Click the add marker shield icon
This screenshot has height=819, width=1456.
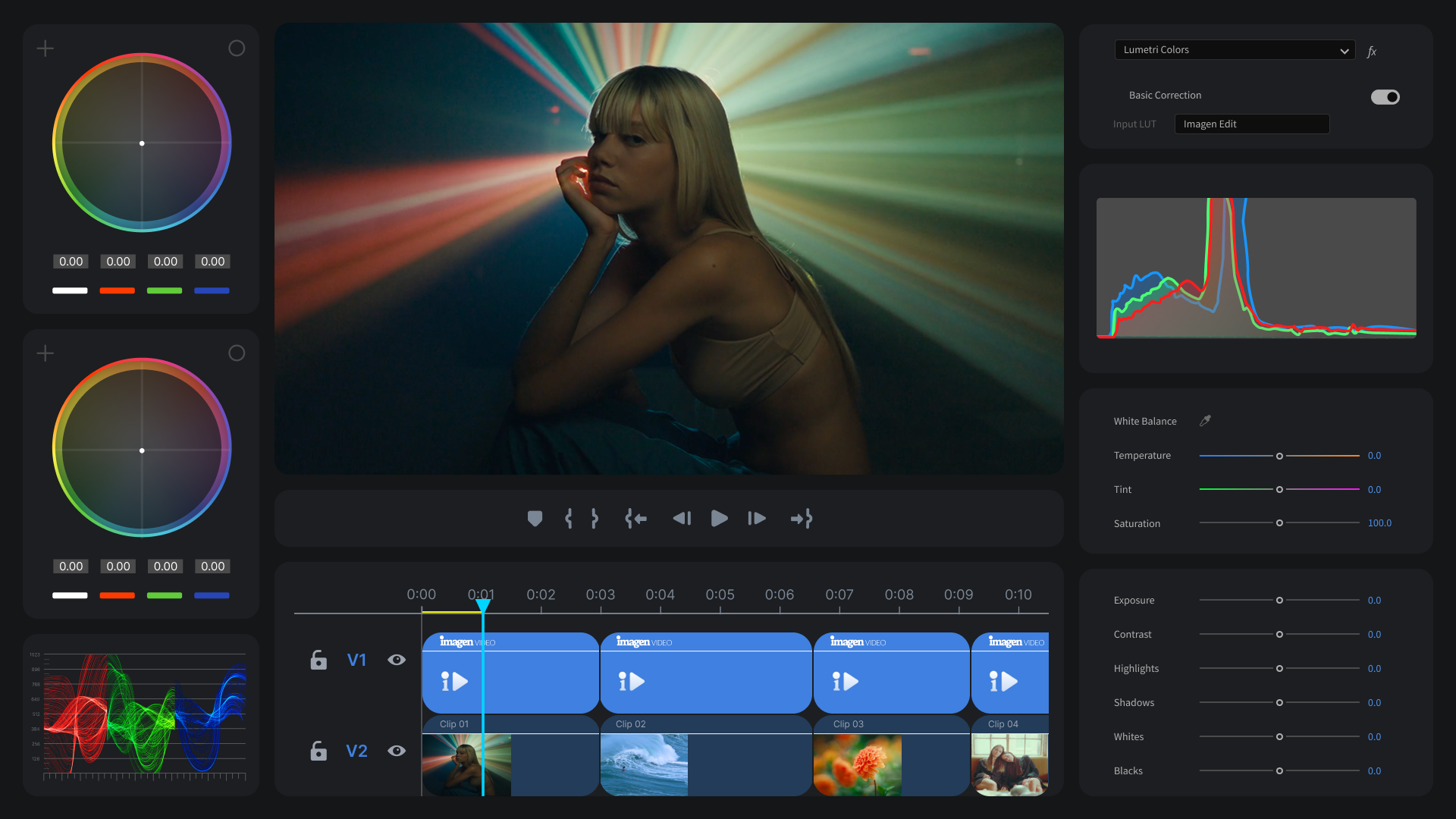(535, 519)
